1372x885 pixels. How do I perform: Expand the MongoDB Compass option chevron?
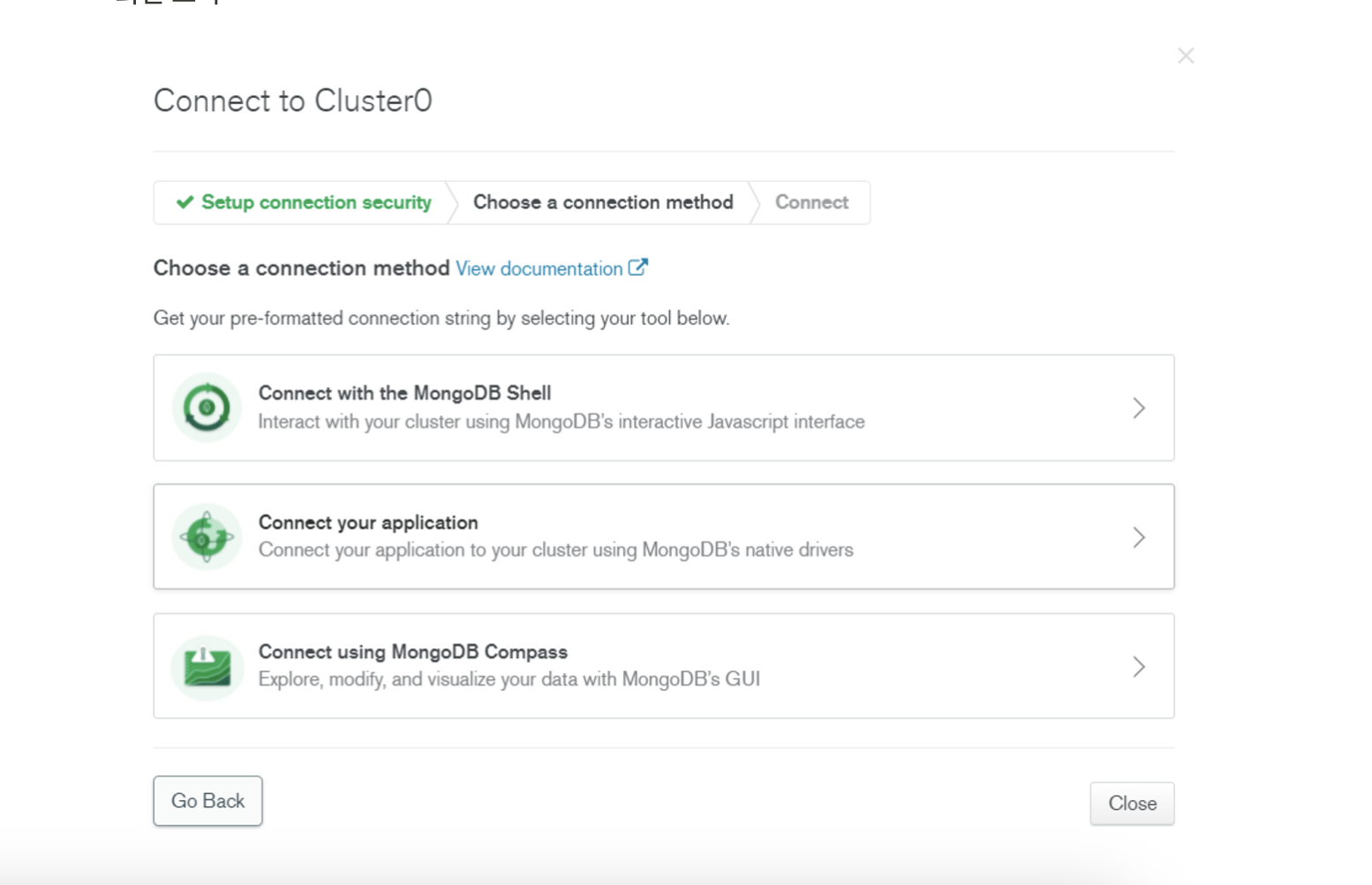tap(1139, 667)
